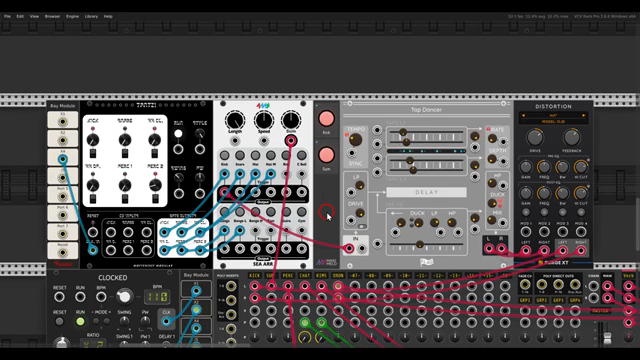640x360 pixels.
Task: Open the Help menu
Action: click(x=108, y=16)
